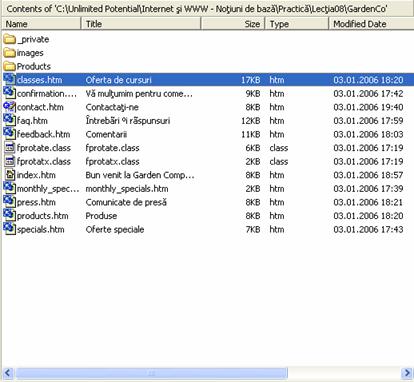Viewport: 414px width, 382px height.
Task: Click the title 'Comunicate de presă'
Action: (x=126, y=203)
